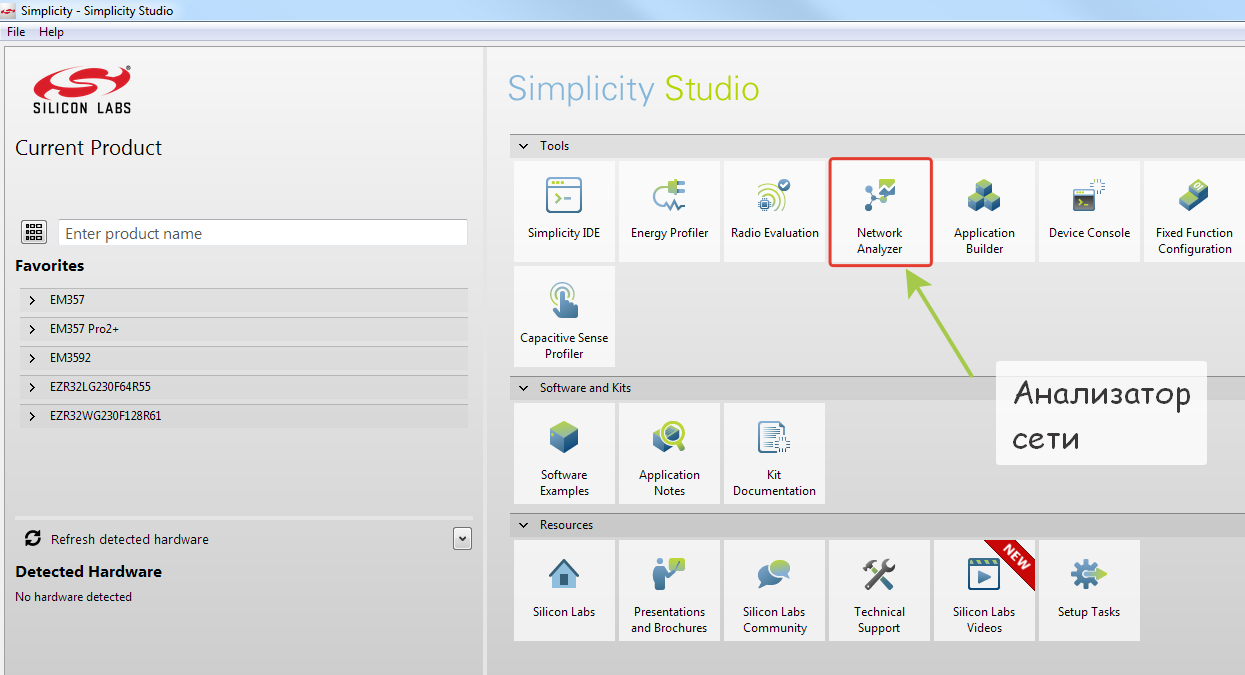1245x675 pixels.
Task: Open the File menu
Action: pos(16,32)
